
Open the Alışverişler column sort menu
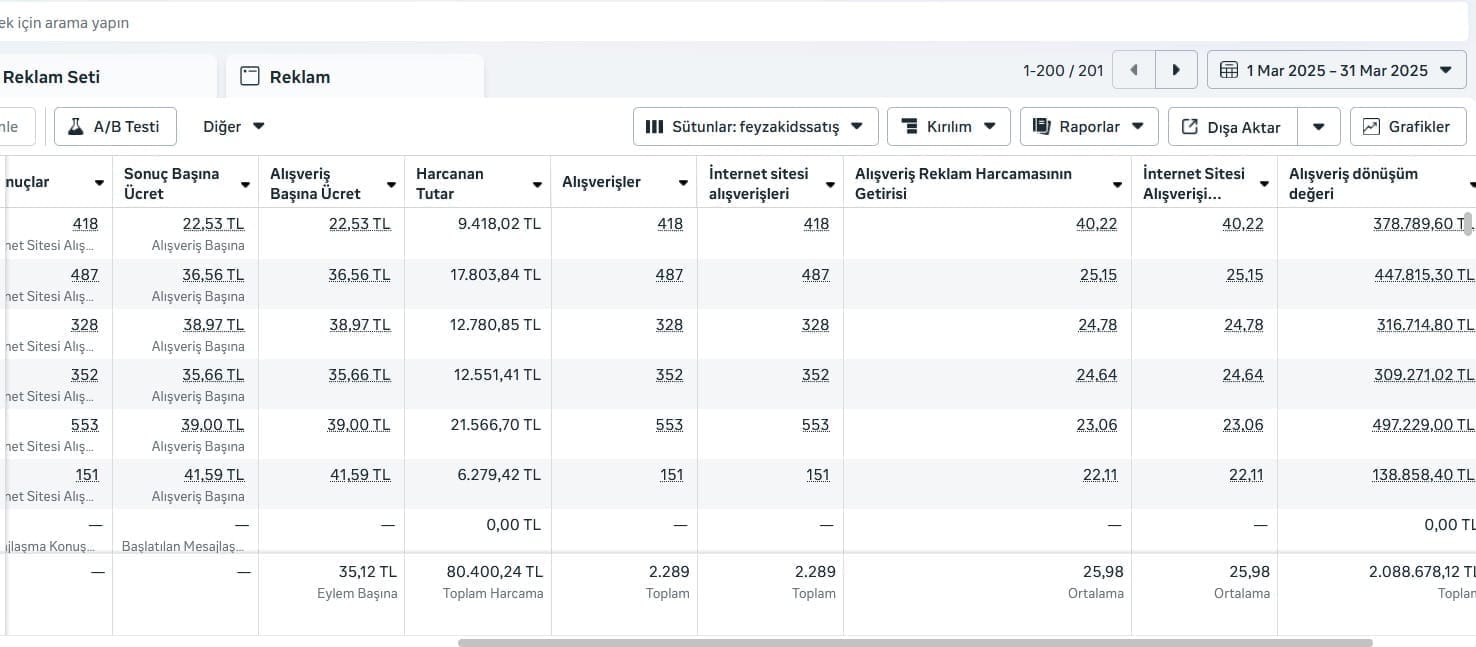click(683, 183)
